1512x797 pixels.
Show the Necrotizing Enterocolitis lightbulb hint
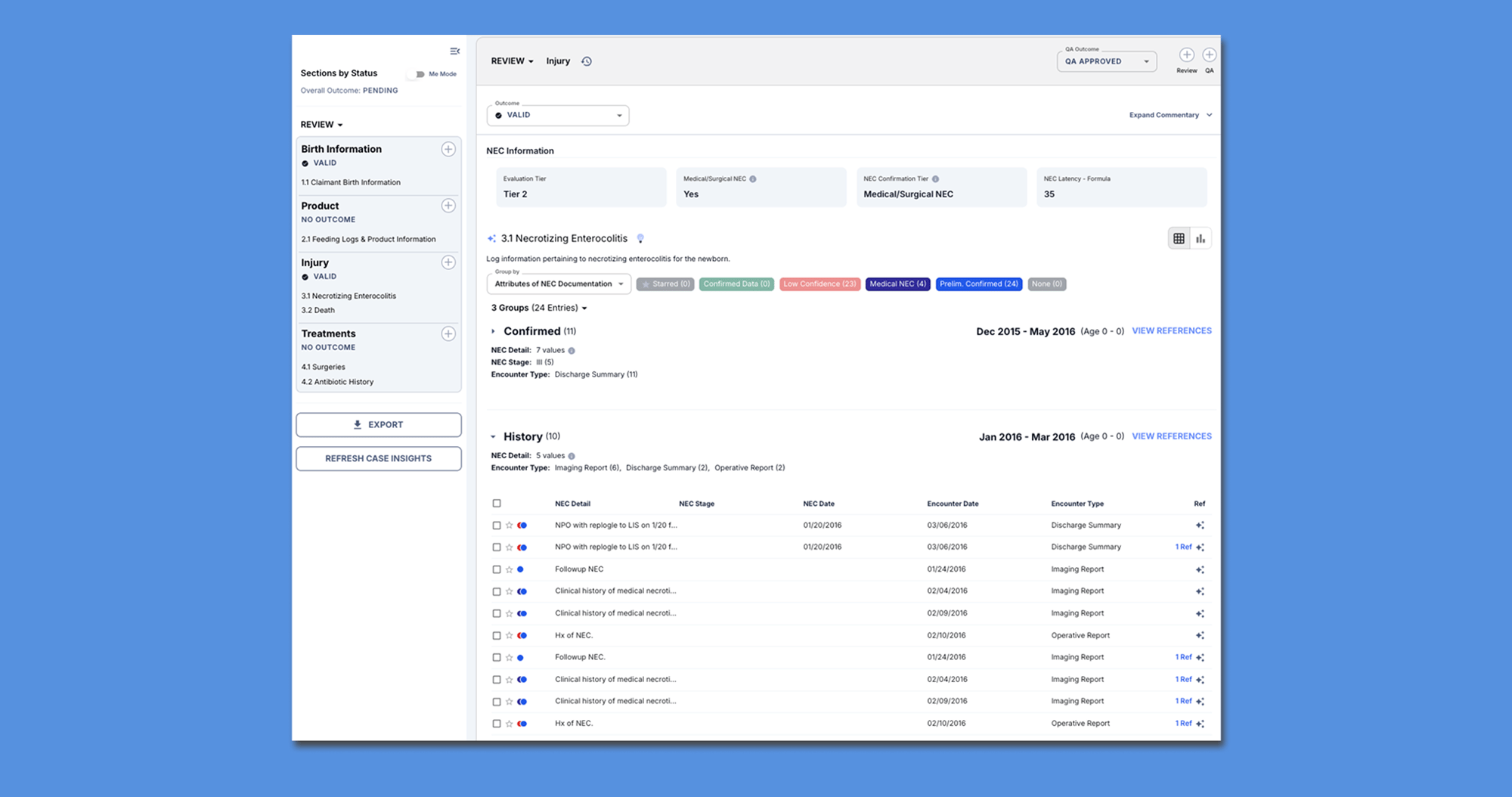pyautogui.click(x=640, y=238)
